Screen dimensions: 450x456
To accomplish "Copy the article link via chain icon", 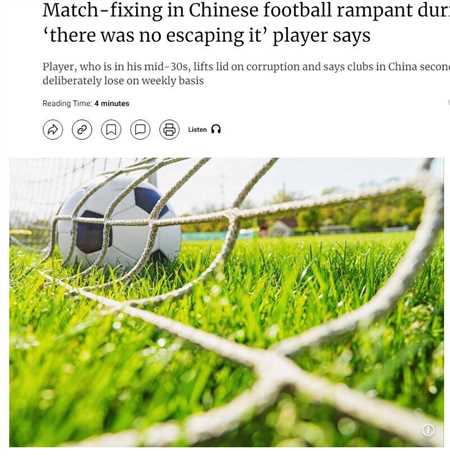I will 82,129.
